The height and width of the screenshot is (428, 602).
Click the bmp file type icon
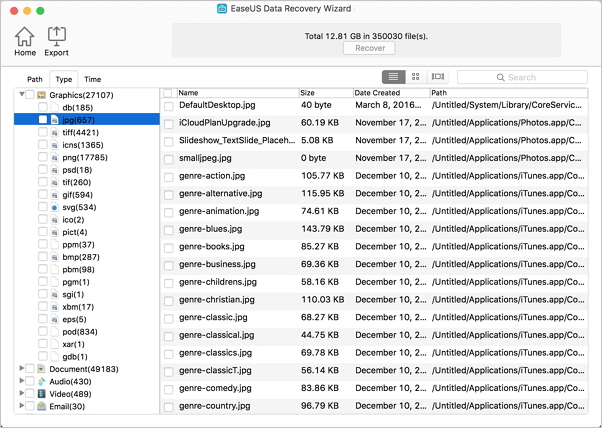pos(55,257)
